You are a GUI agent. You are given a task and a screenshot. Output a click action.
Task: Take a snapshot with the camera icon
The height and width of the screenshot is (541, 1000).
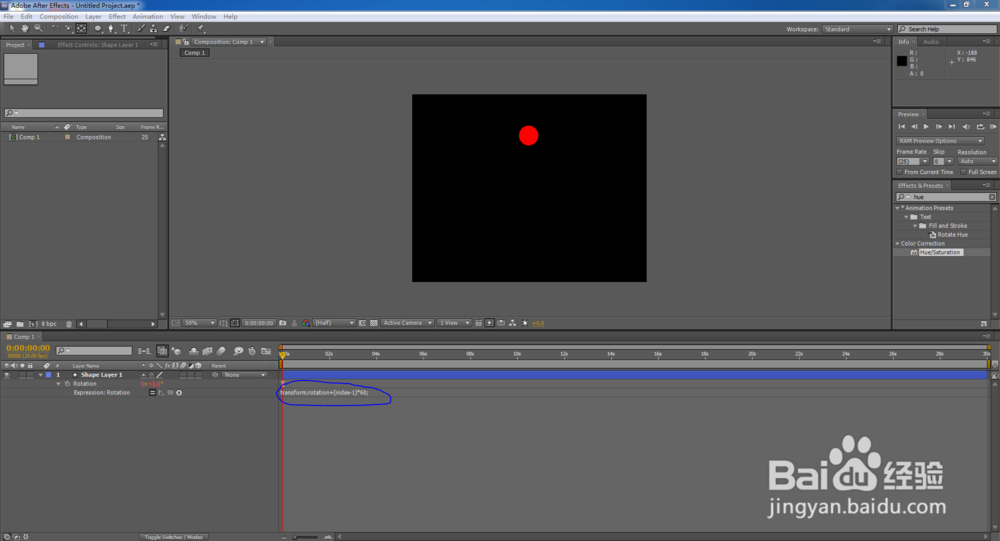(x=283, y=323)
